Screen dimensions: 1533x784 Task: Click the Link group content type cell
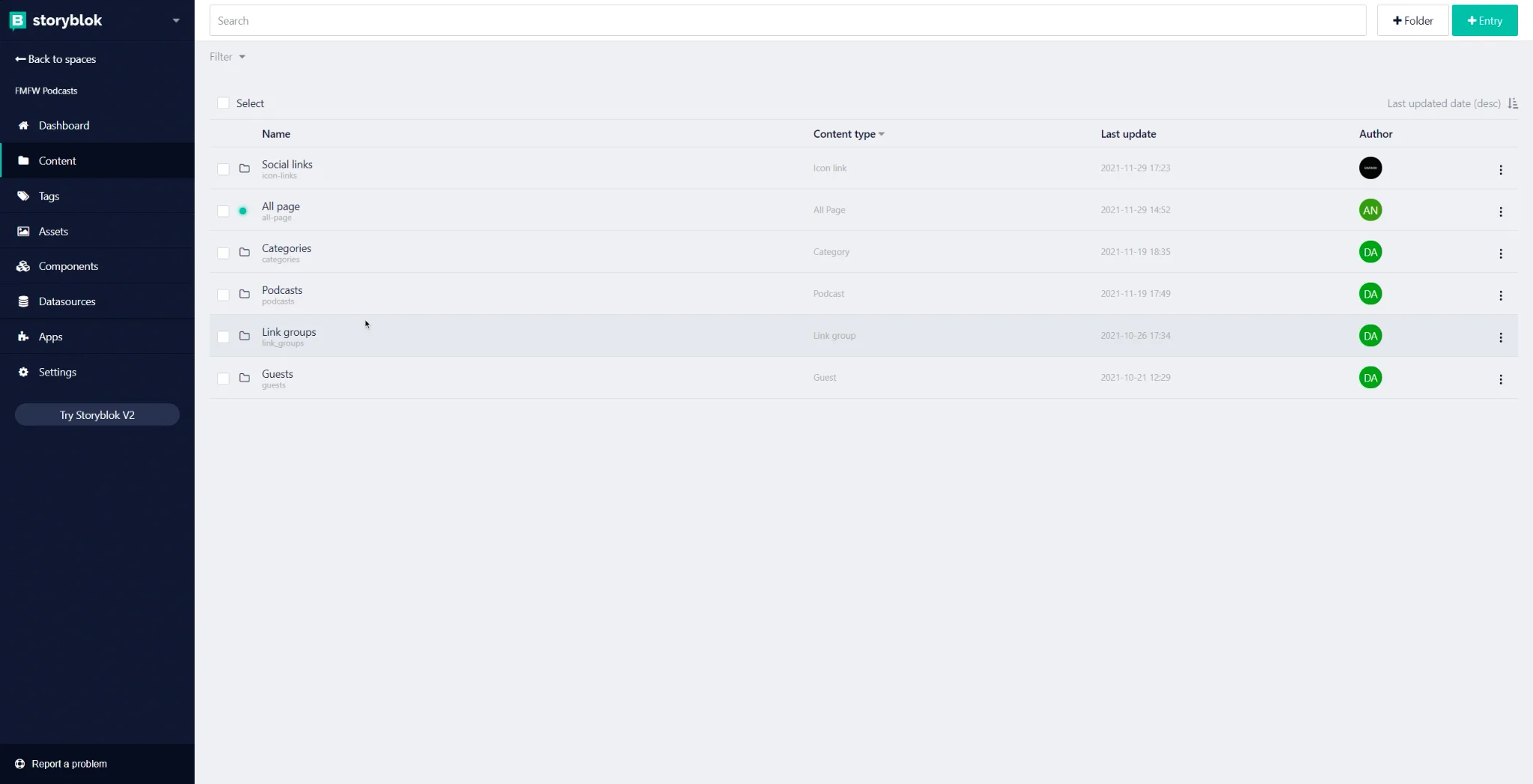coord(834,336)
